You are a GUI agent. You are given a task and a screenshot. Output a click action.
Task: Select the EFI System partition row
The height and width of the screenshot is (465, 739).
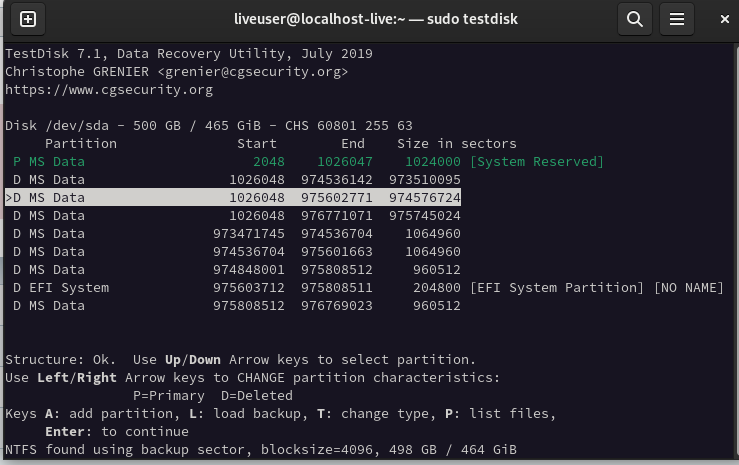pyautogui.click(x=364, y=287)
